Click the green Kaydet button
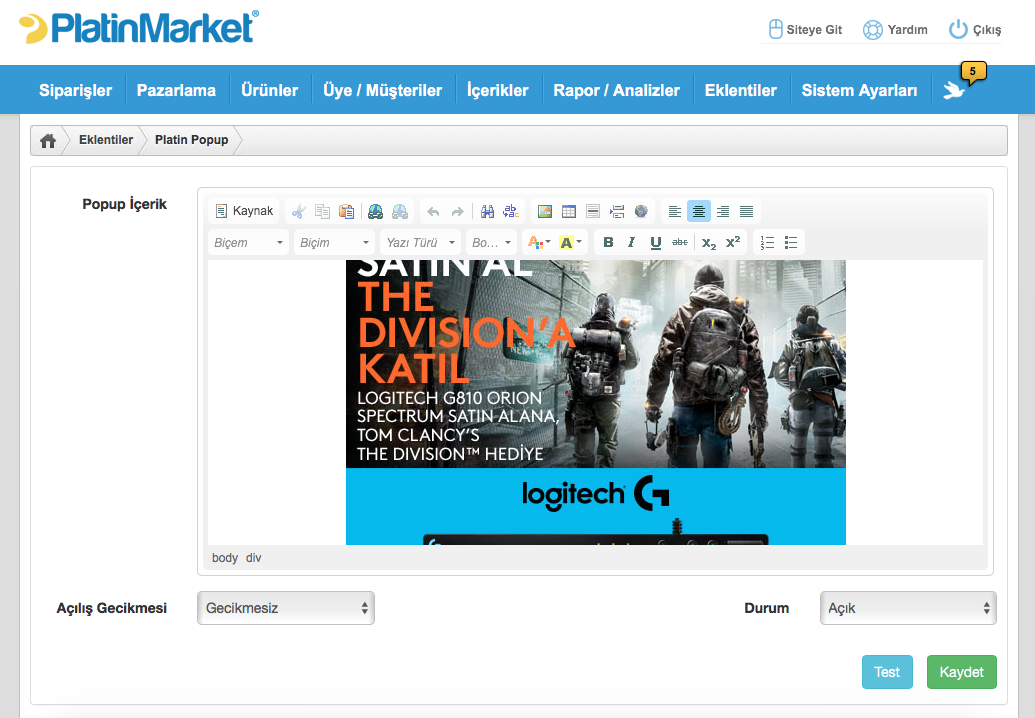Image resolution: width=1035 pixels, height=718 pixels. pyautogui.click(x=962, y=672)
